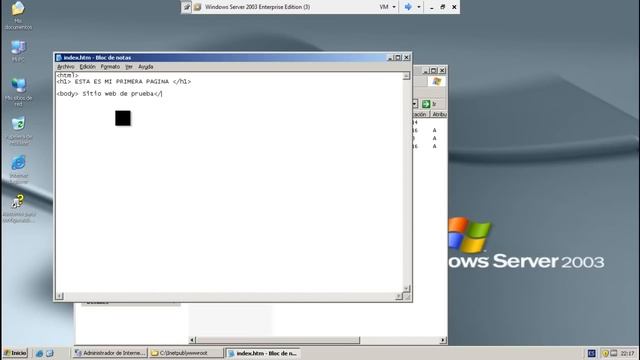
Task: Select Mis sitios de red desktop icon
Action: 18,91
